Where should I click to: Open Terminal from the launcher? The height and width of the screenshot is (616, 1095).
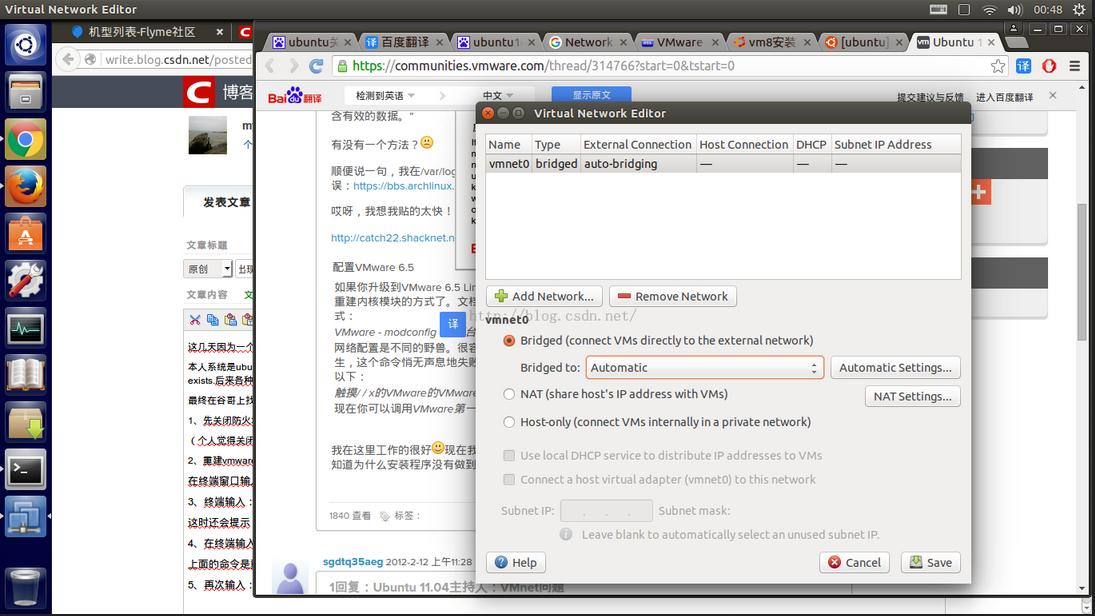click(26, 469)
